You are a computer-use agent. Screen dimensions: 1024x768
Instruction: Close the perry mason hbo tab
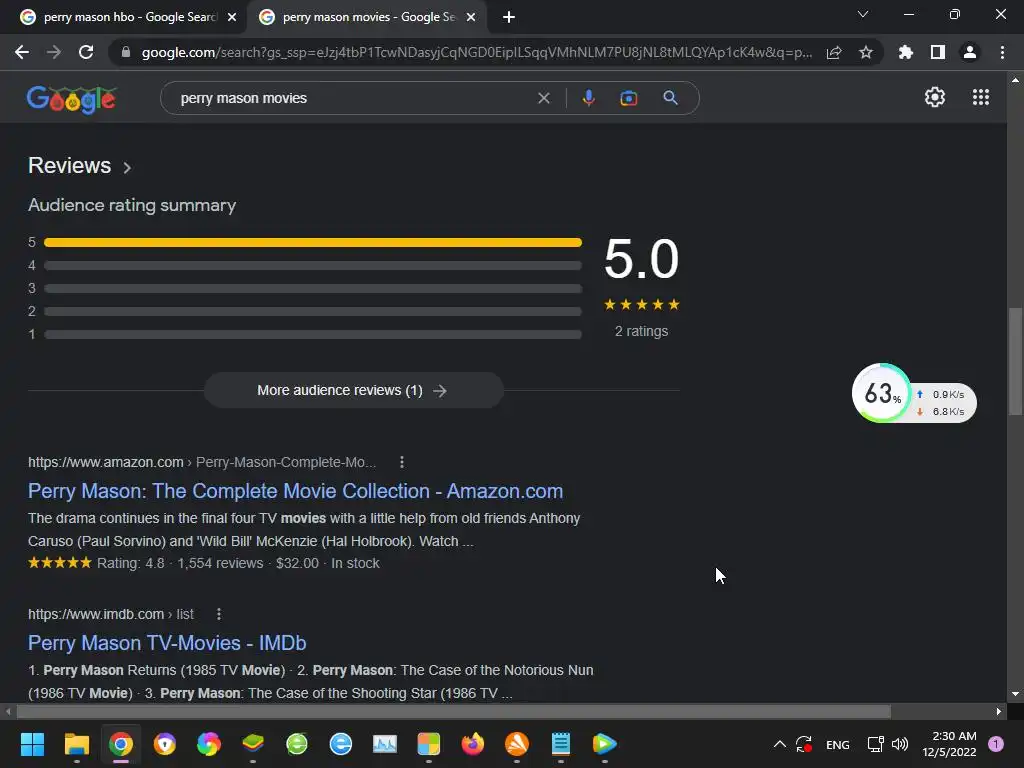[232, 17]
